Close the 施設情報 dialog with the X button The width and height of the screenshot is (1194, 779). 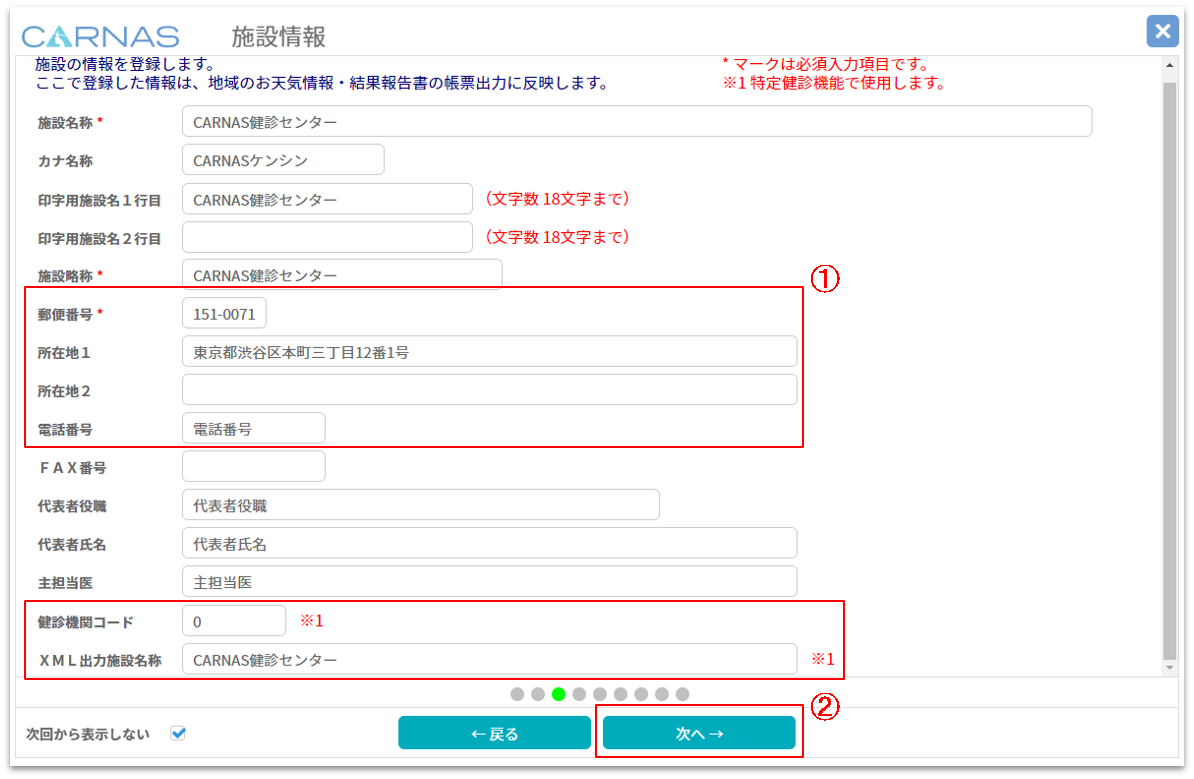1162,31
